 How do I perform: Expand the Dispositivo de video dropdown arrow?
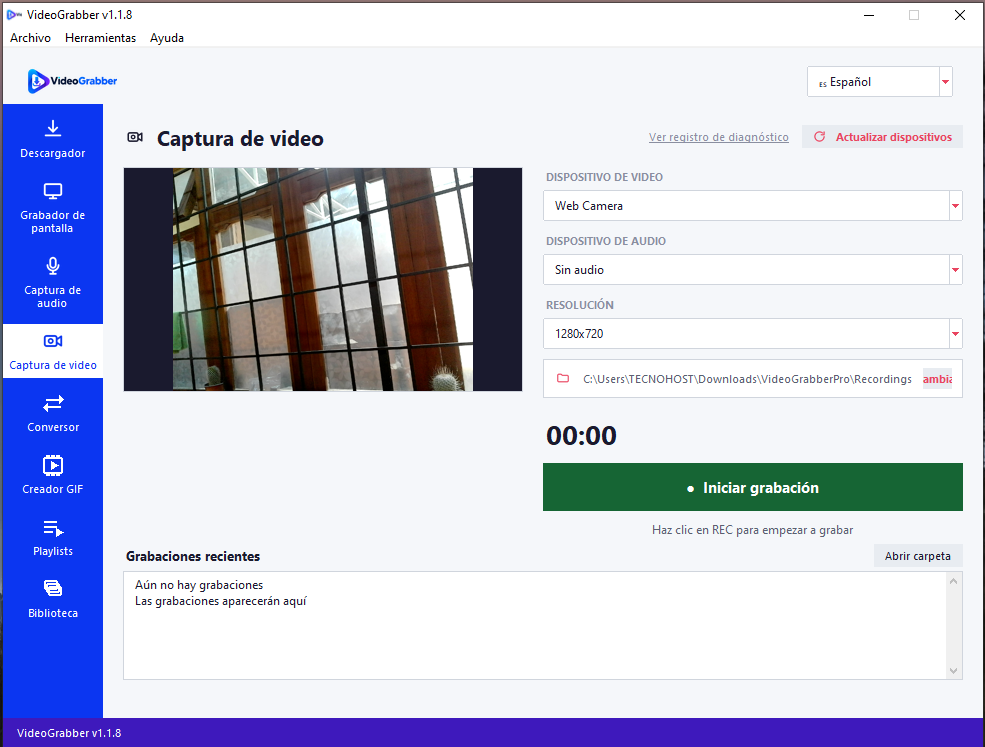pos(955,205)
